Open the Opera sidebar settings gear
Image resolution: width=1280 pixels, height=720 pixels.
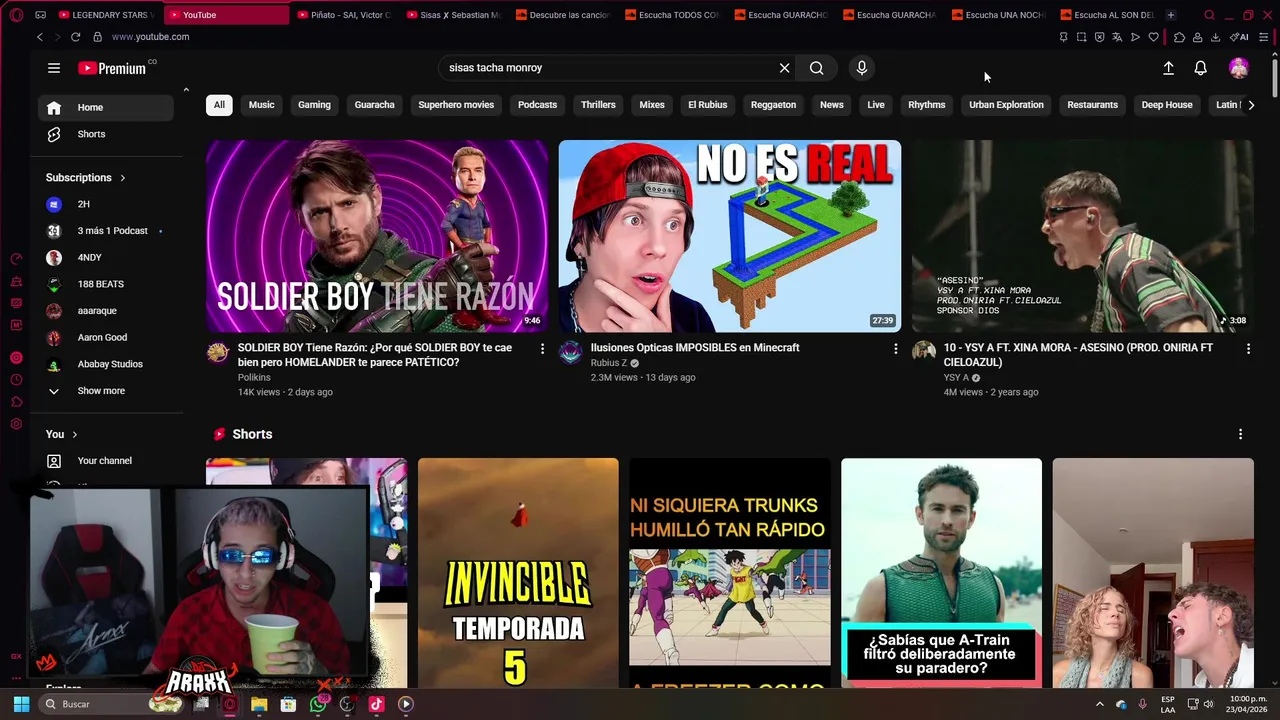[16, 424]
